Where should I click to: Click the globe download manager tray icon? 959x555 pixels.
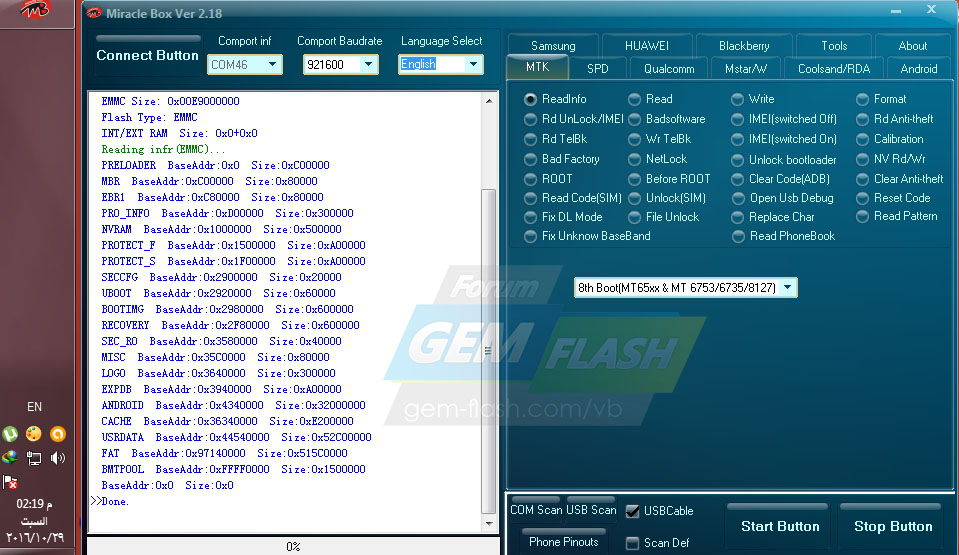tap(10, 458)
